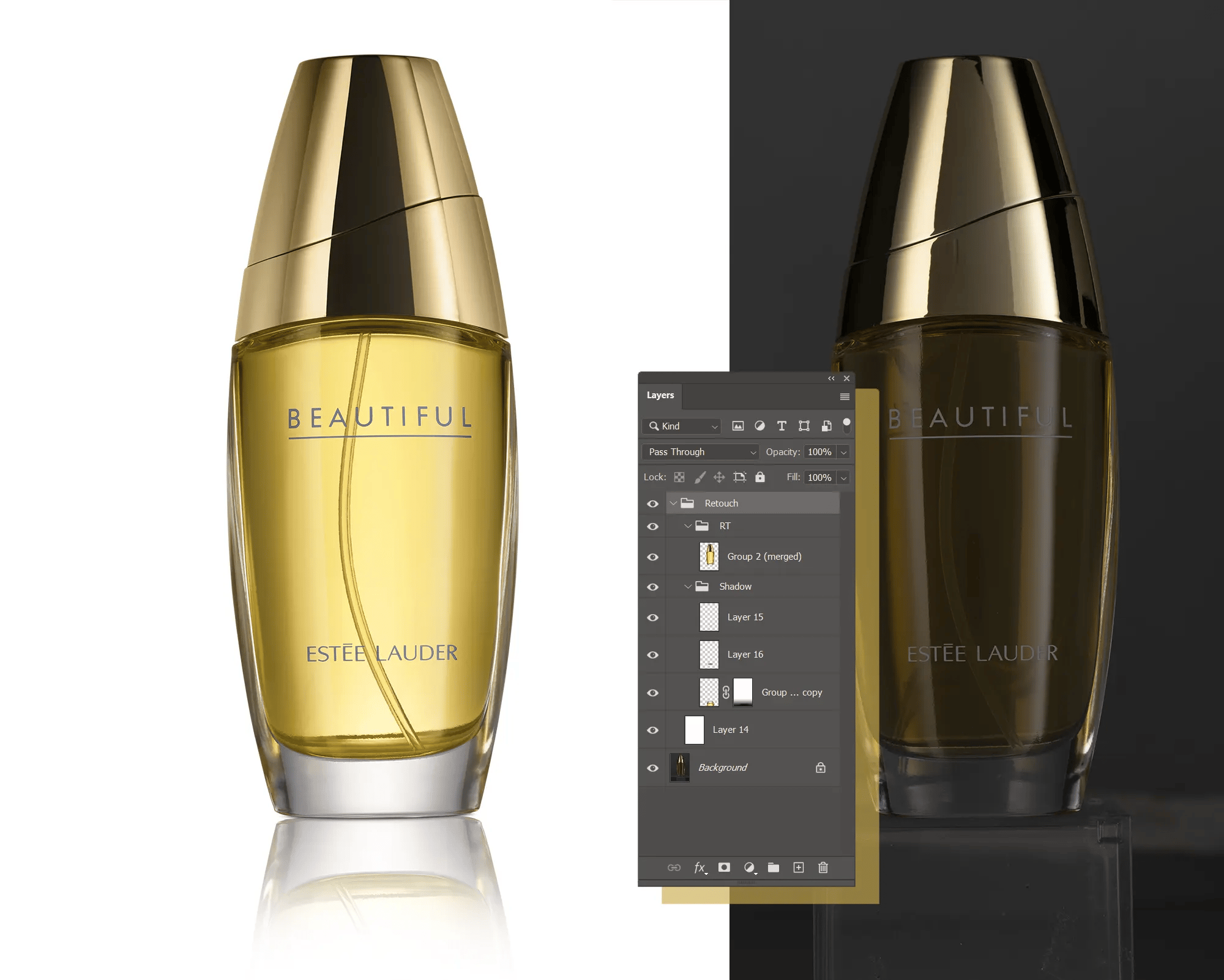Link layers icon at panel bottom
This screenshot has height=980, width=1224.
click(x=674, y=867)
